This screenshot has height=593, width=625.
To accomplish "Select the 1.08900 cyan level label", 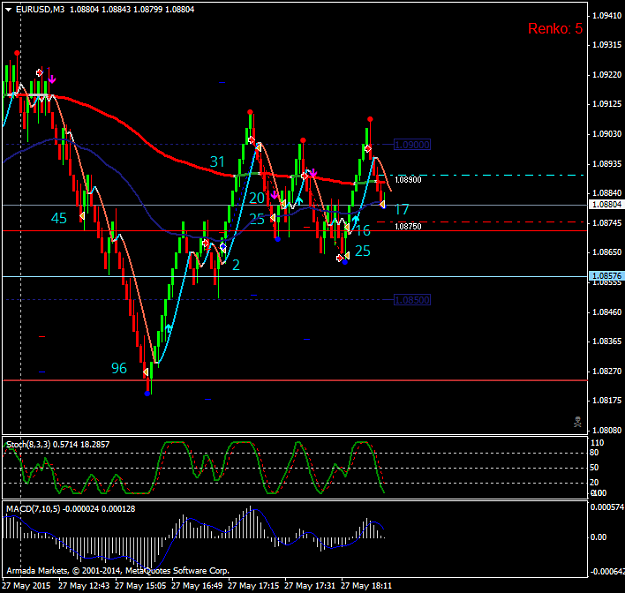I will point(408,180).
